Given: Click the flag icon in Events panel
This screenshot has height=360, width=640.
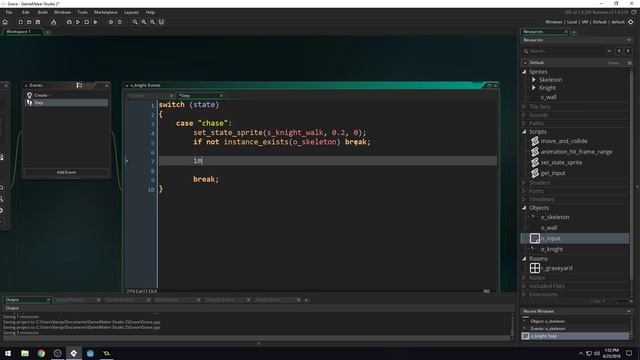Looking at the screenshot, I should [x=79, y=85].
